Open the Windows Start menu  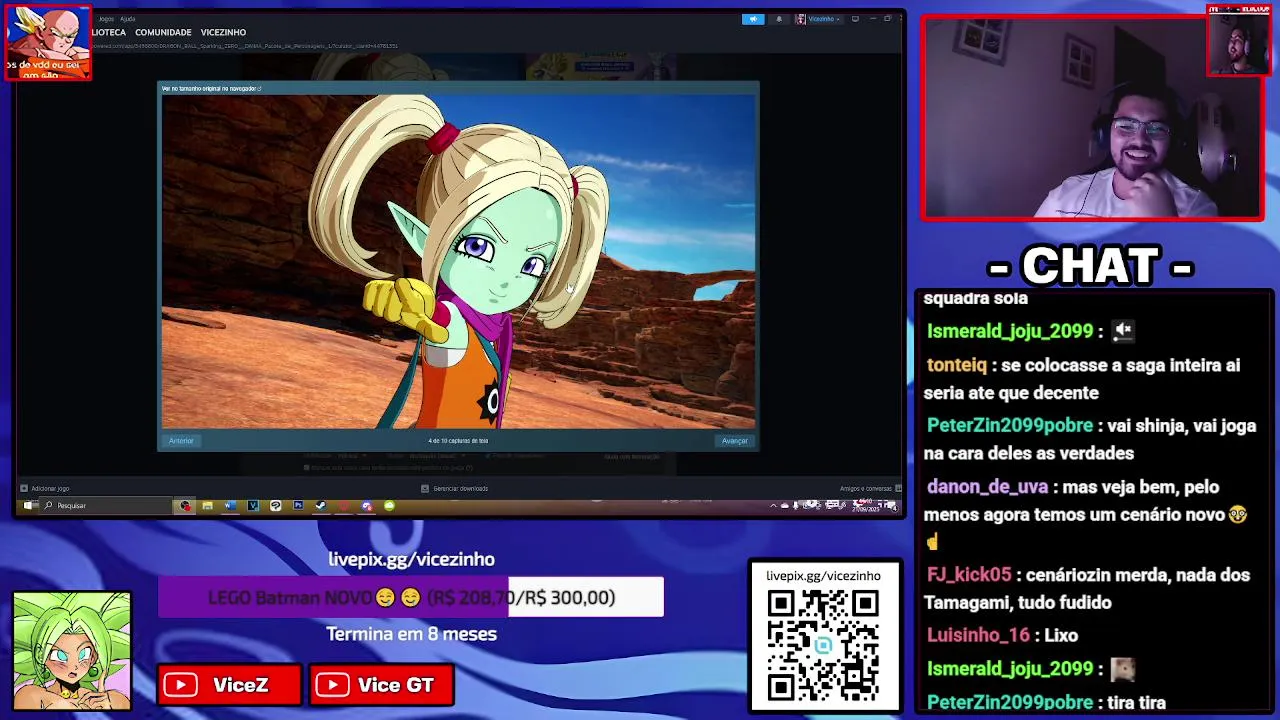point(28,506)
